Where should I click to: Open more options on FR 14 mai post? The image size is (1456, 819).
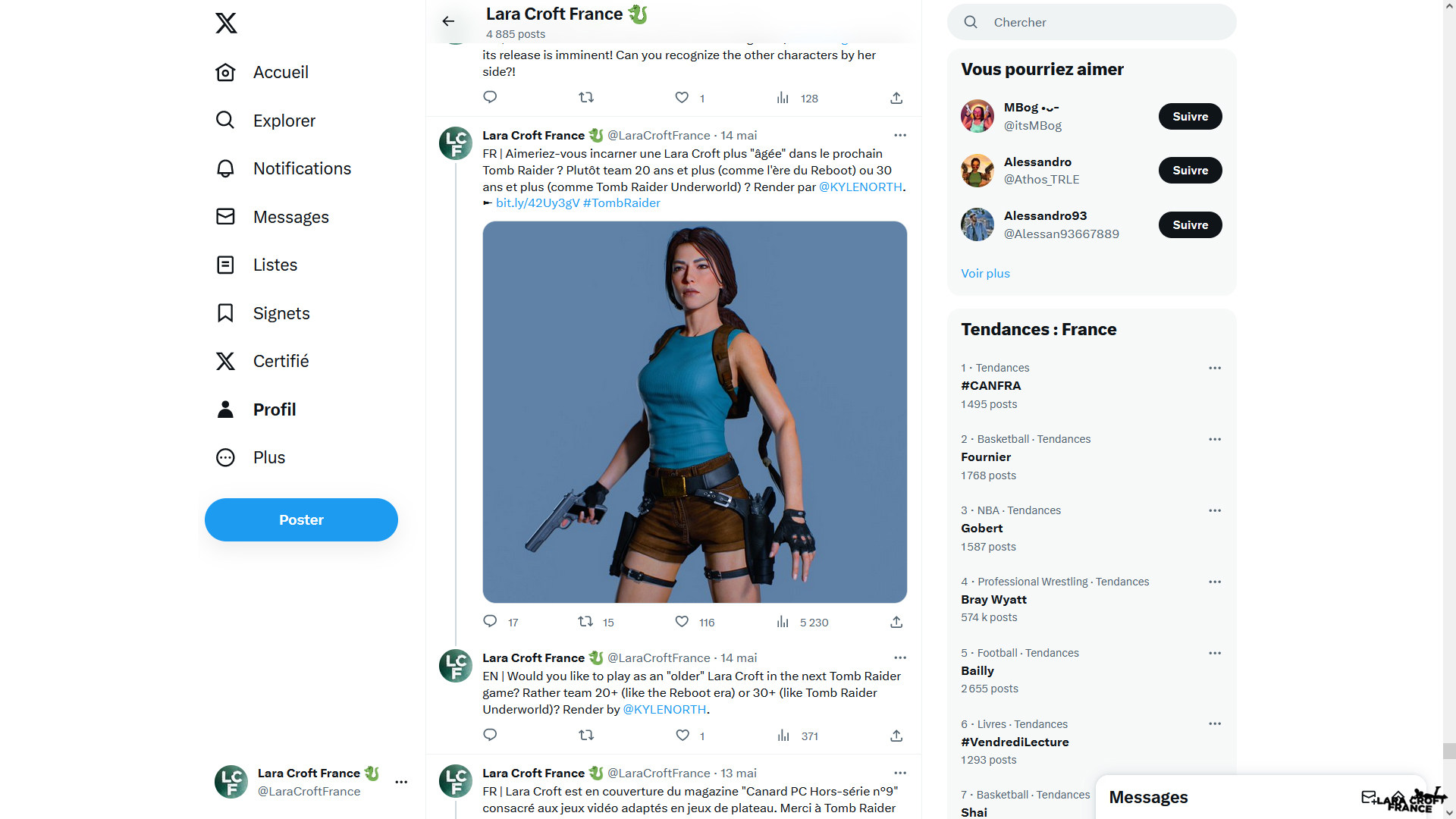[900, 135]
